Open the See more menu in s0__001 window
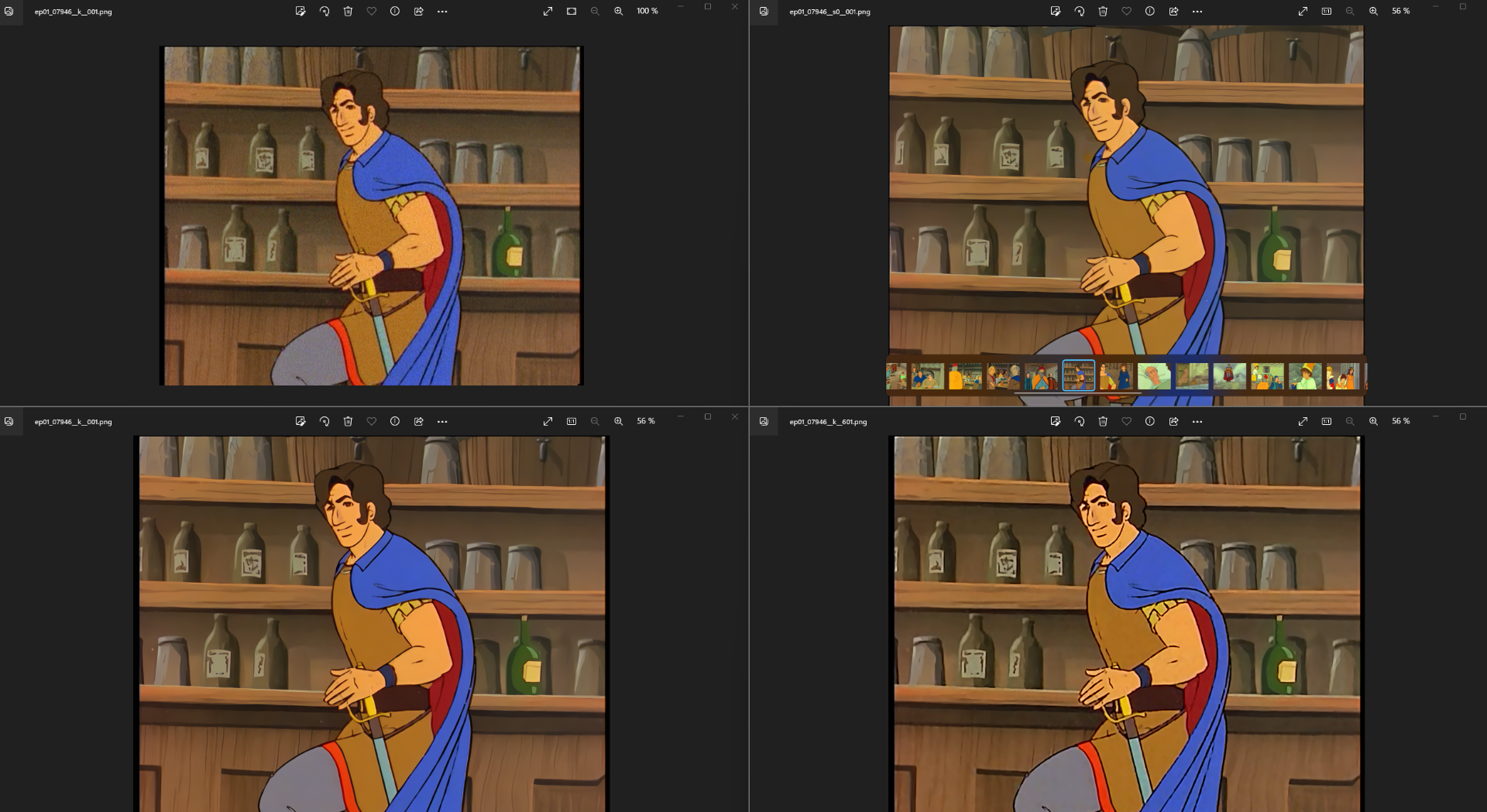This screenshot has width=1487, height=812. tap(1197, 12)
